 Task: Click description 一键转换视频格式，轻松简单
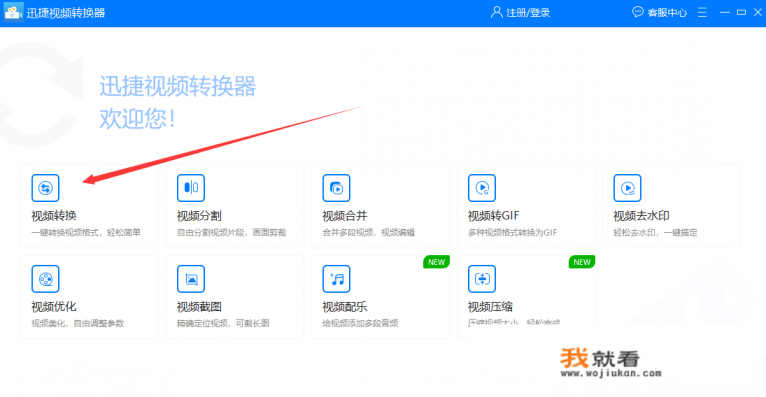(x=86, y=232)
